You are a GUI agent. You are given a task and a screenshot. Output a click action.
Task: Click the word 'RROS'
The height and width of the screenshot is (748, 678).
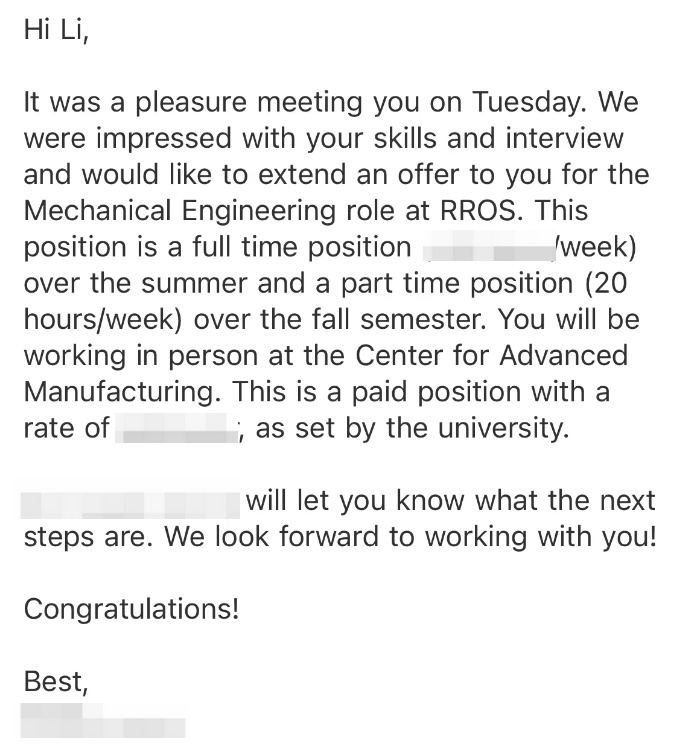tap(478, 211)
